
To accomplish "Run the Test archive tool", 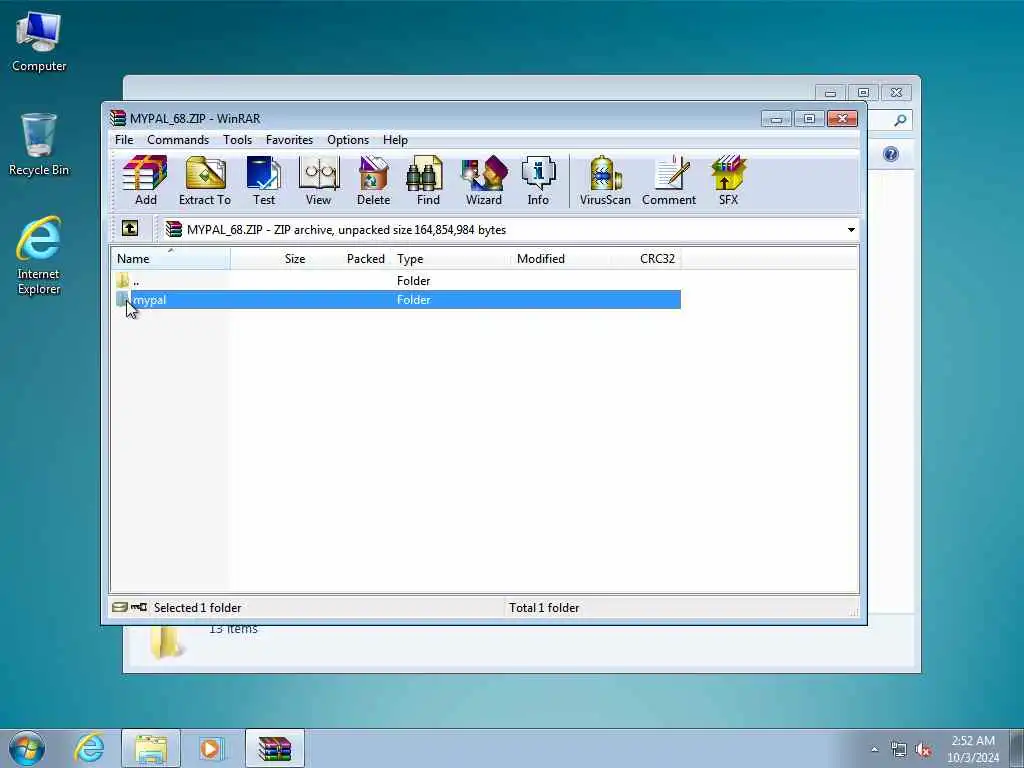I will [x=264, y=181].
